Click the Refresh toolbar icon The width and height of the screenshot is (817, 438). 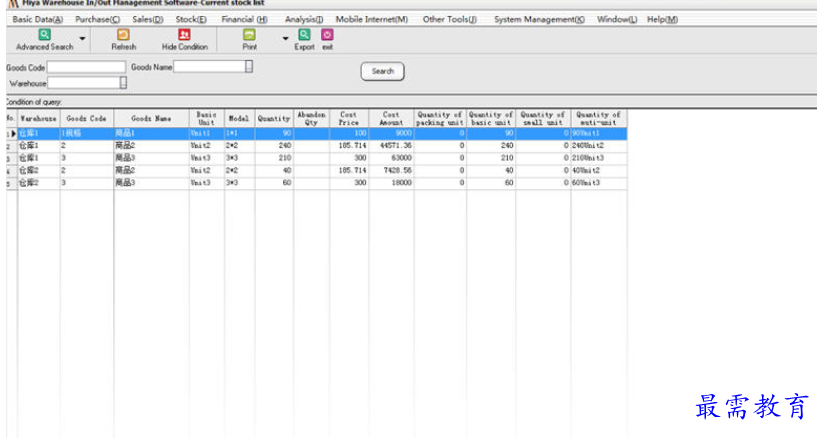click(123, 35)
